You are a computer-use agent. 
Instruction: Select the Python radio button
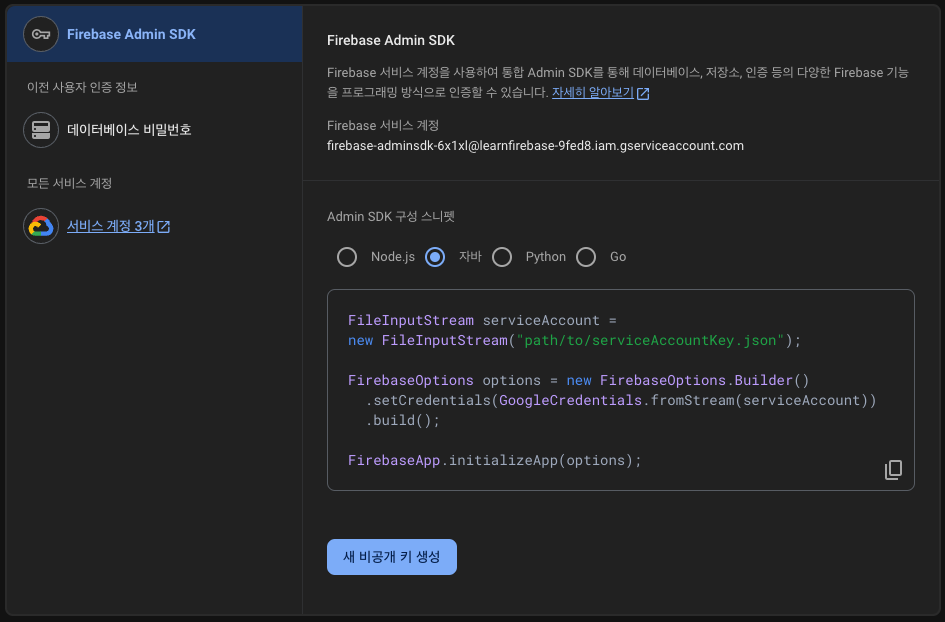click(501, 257)
